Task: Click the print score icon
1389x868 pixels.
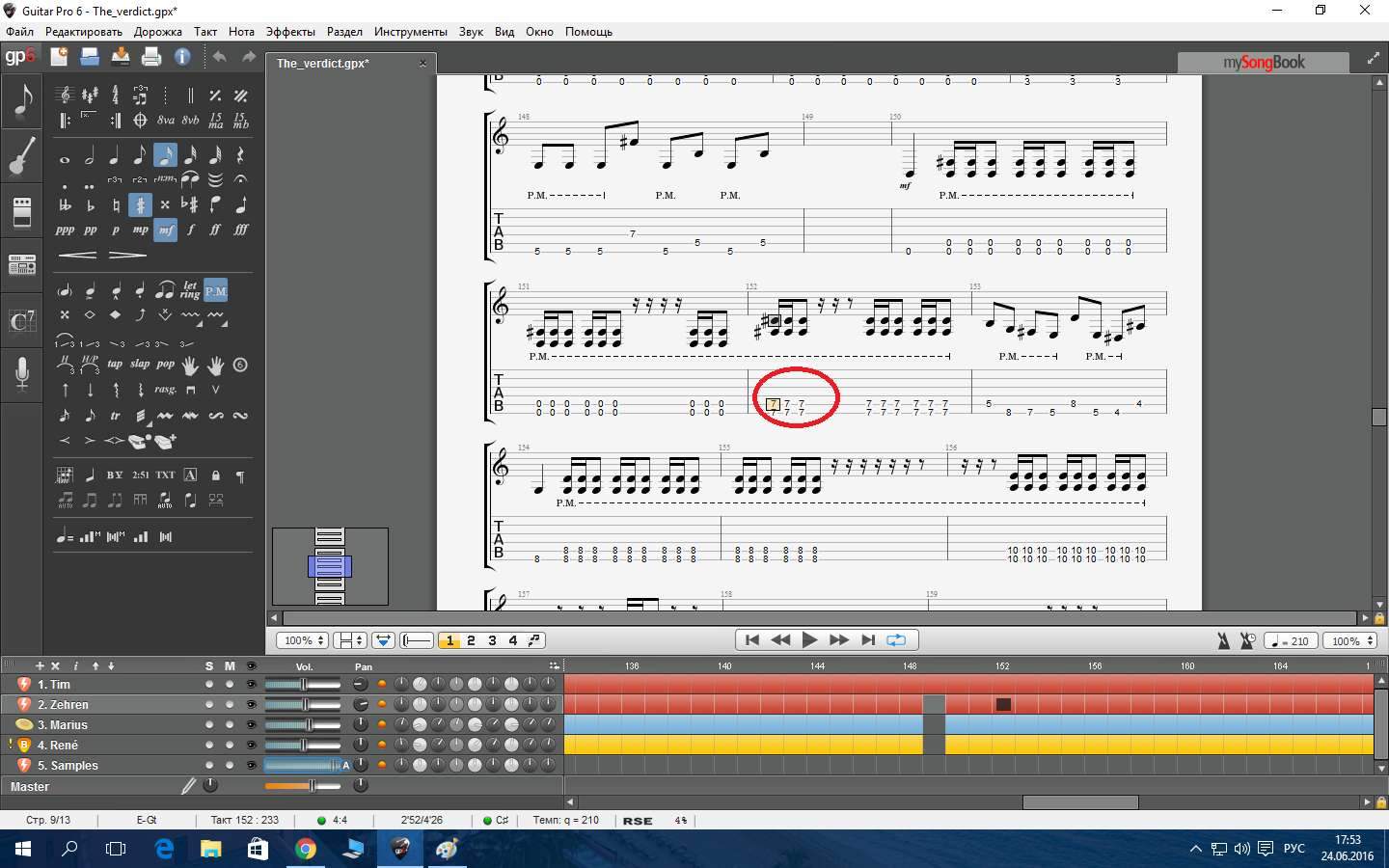Action: point(151,57)
